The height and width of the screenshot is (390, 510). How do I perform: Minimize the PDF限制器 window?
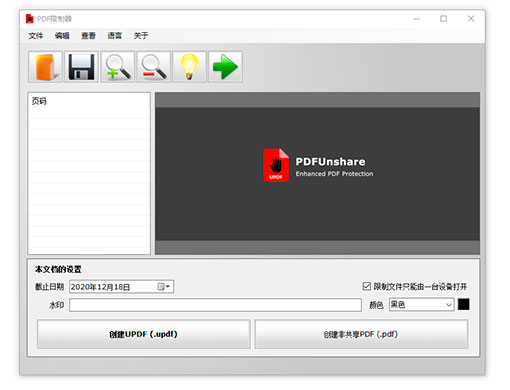(417, 19)
